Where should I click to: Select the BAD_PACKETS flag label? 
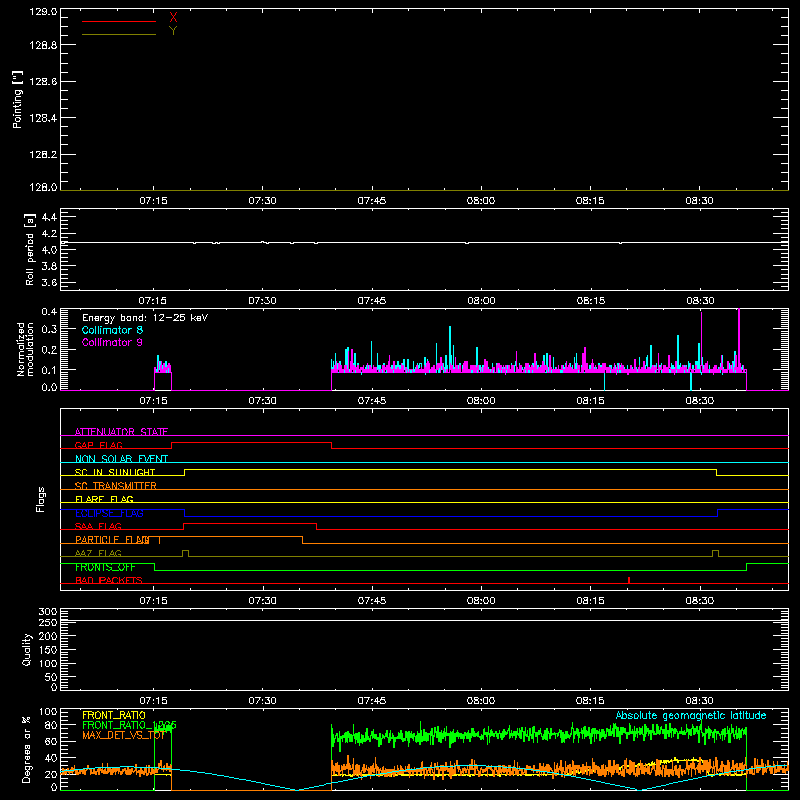(x=109, y=581)
